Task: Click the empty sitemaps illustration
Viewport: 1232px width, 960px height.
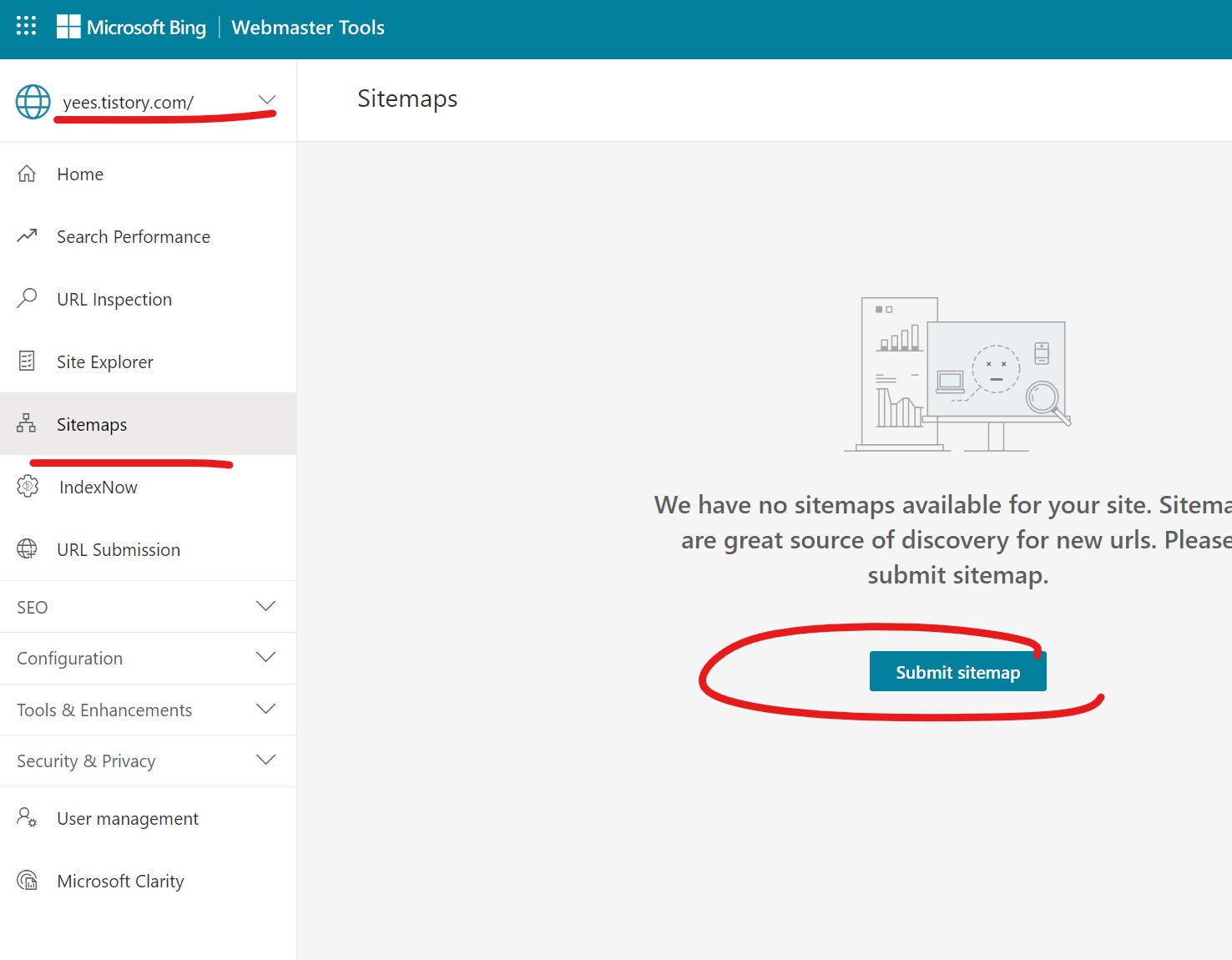Action: click(x=957, y=374)
